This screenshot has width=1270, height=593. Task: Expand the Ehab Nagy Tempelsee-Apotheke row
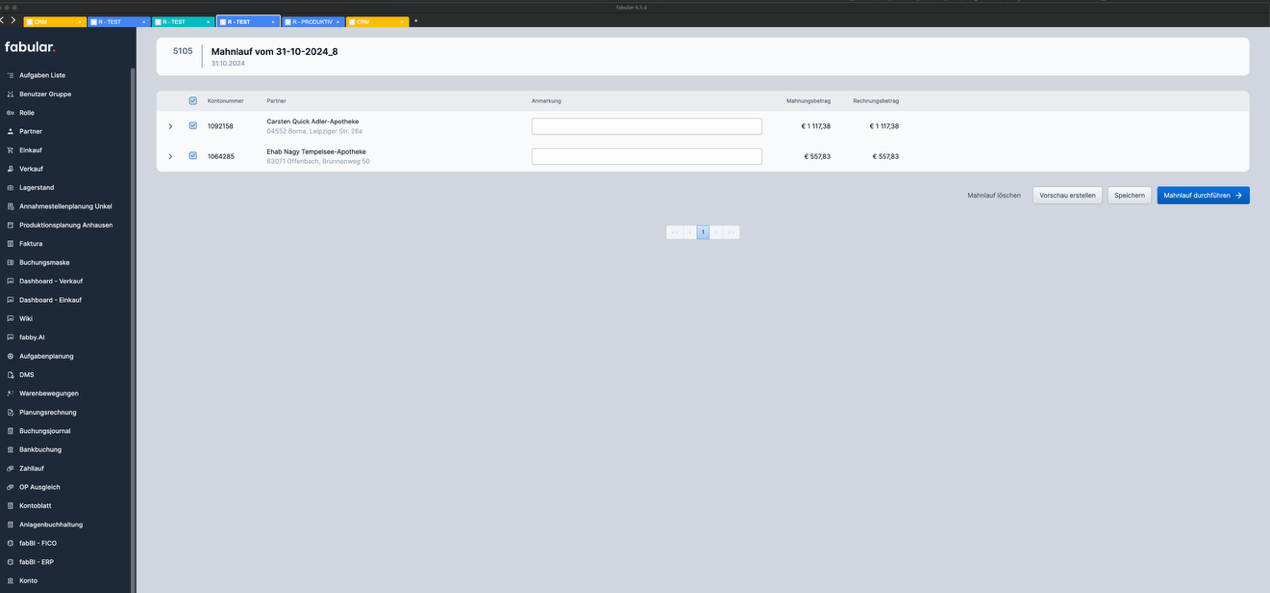[x=170, y=156]
